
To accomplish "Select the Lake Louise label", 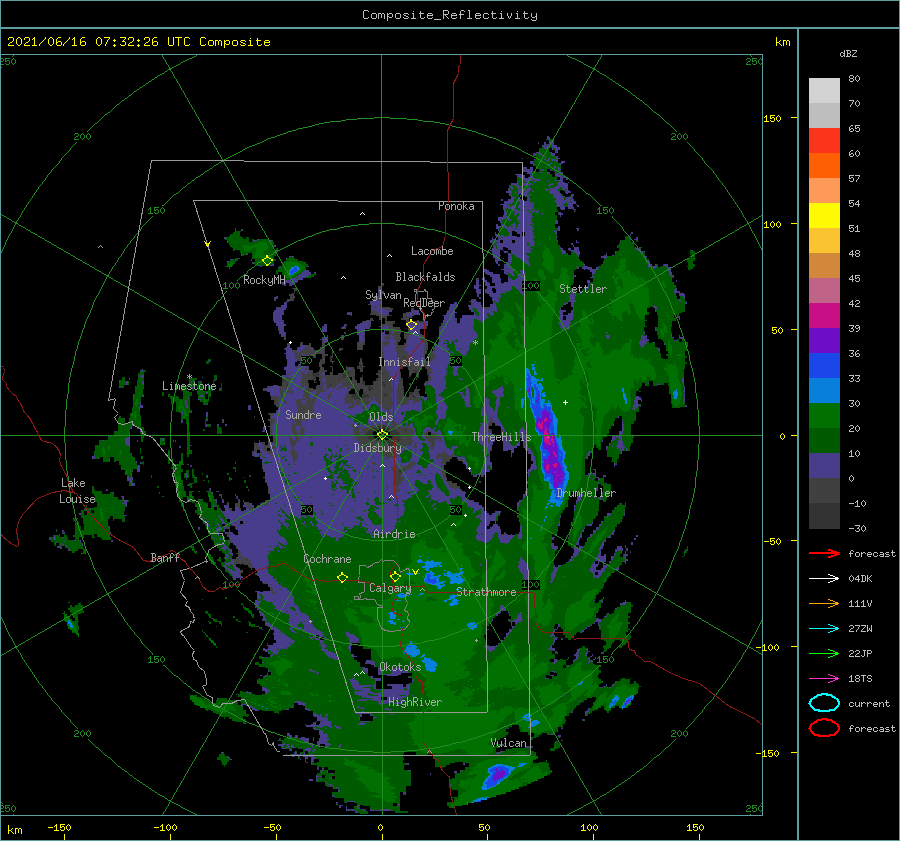I will pyautogui.click(x=77, y=491).
